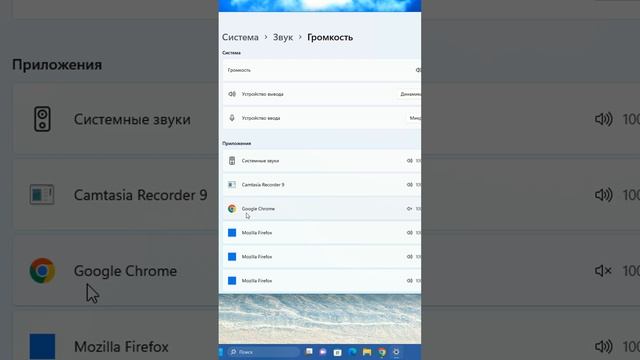Unmute Google Chrome in center panel
This screenshot has height=360, width=640.
(x=409, y=209)
